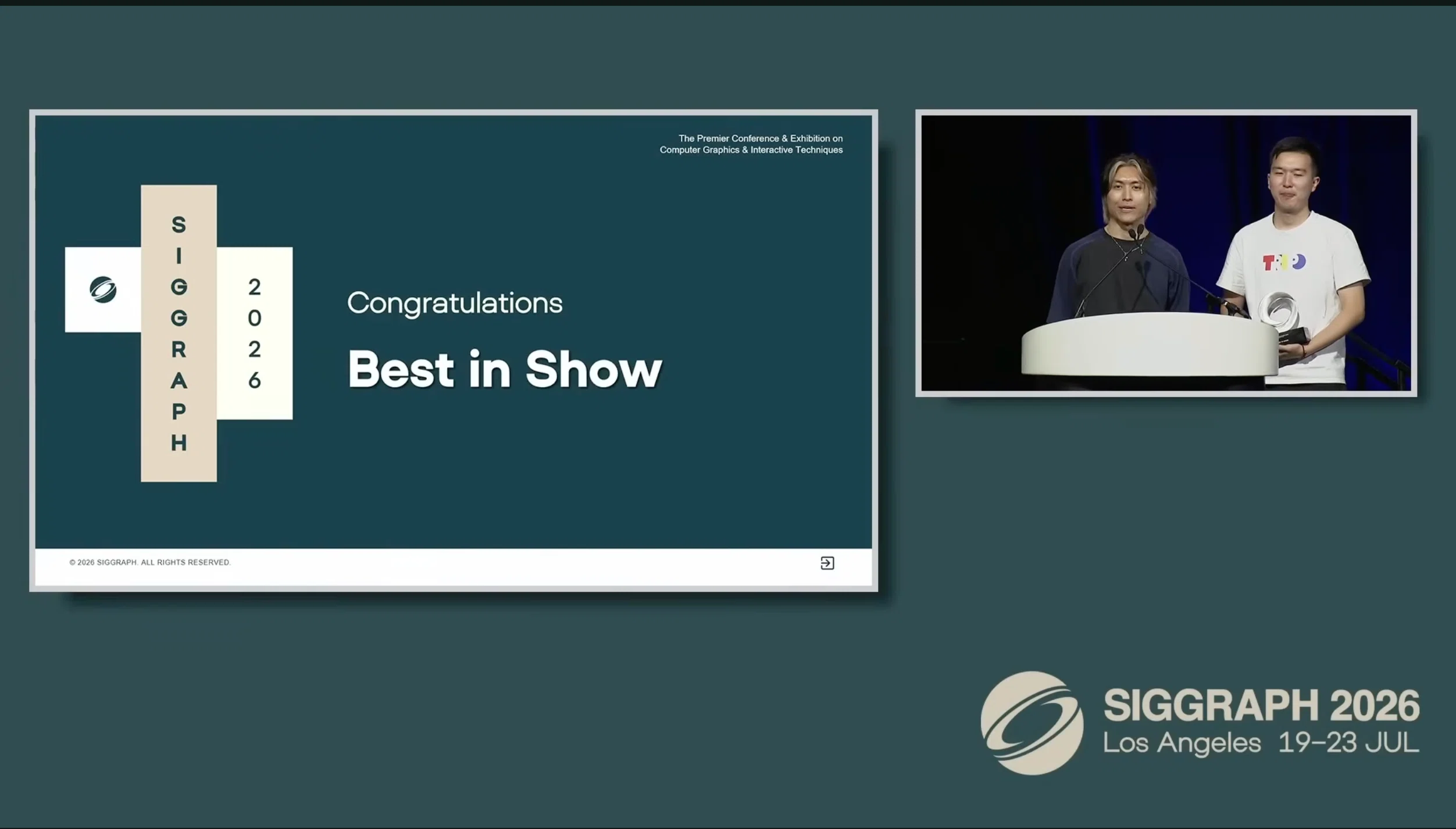Click the "Congratulations" text on the slide
The width and height of the screenshot is (1456, 829).
coord(455,303)
